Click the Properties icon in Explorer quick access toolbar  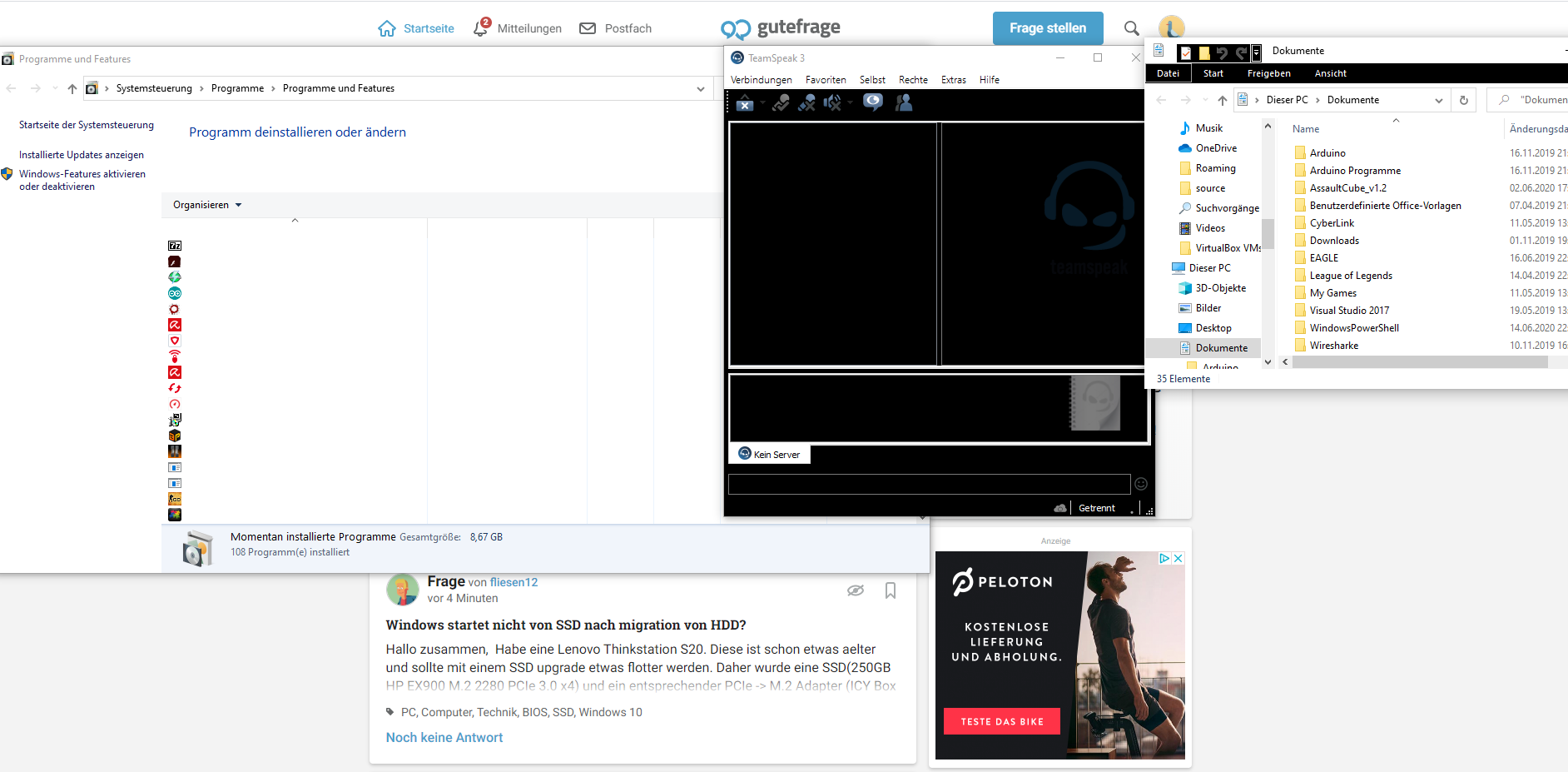click(x=1185, y=53)
